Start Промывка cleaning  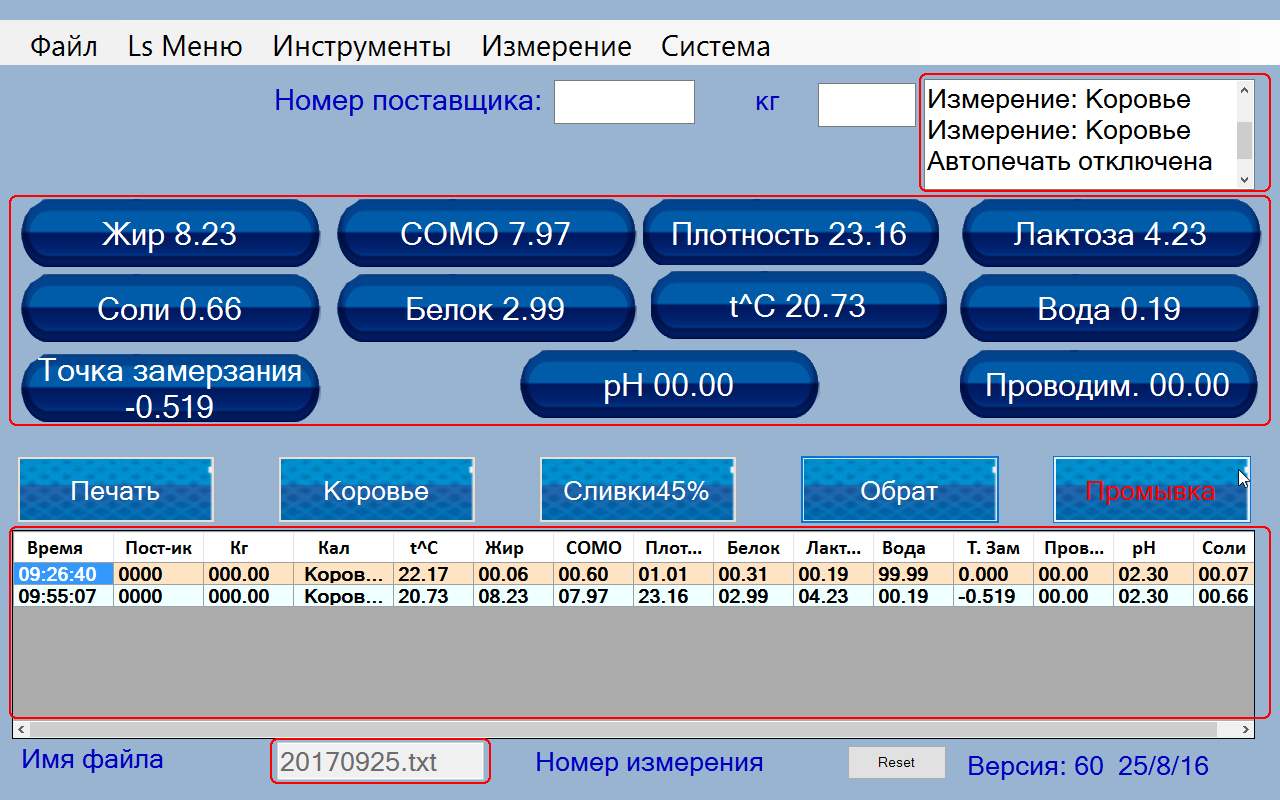click(1150, 490)
